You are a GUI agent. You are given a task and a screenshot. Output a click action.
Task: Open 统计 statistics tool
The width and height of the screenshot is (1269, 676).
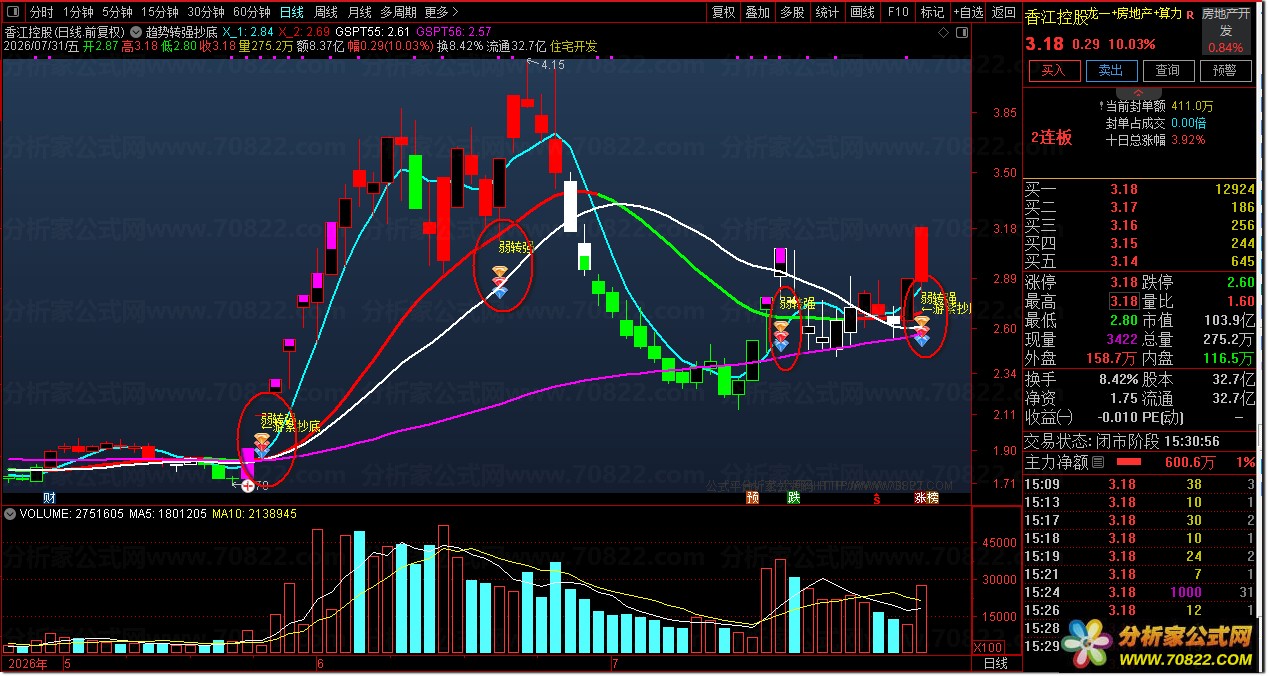[x=827, y=13]
